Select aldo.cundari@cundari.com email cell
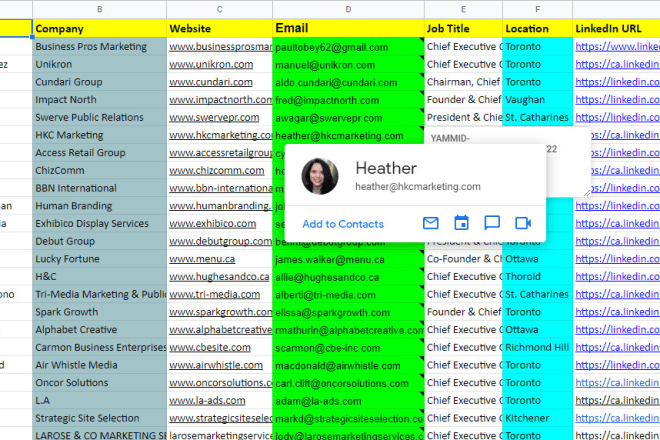Viewport: 660px width, 440px height. point(348,82)
